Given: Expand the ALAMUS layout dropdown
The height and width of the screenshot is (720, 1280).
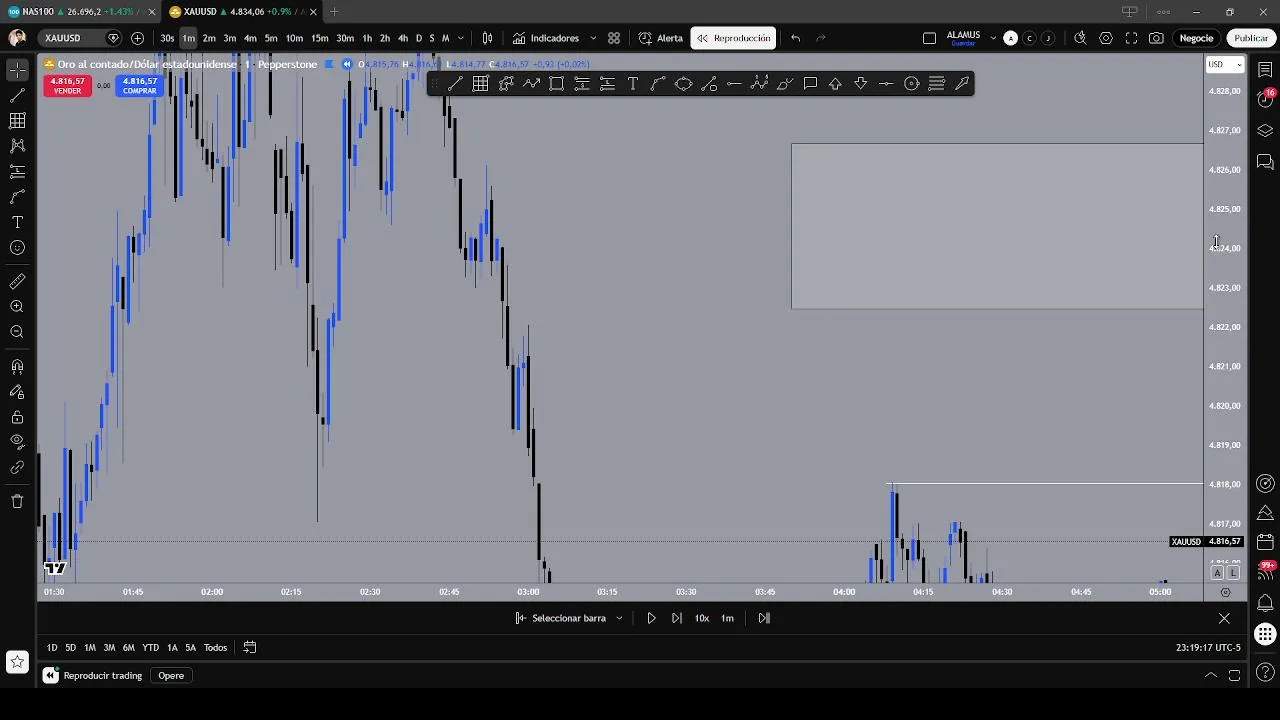Looking at the screenshot, I should (x=993, y=38).
